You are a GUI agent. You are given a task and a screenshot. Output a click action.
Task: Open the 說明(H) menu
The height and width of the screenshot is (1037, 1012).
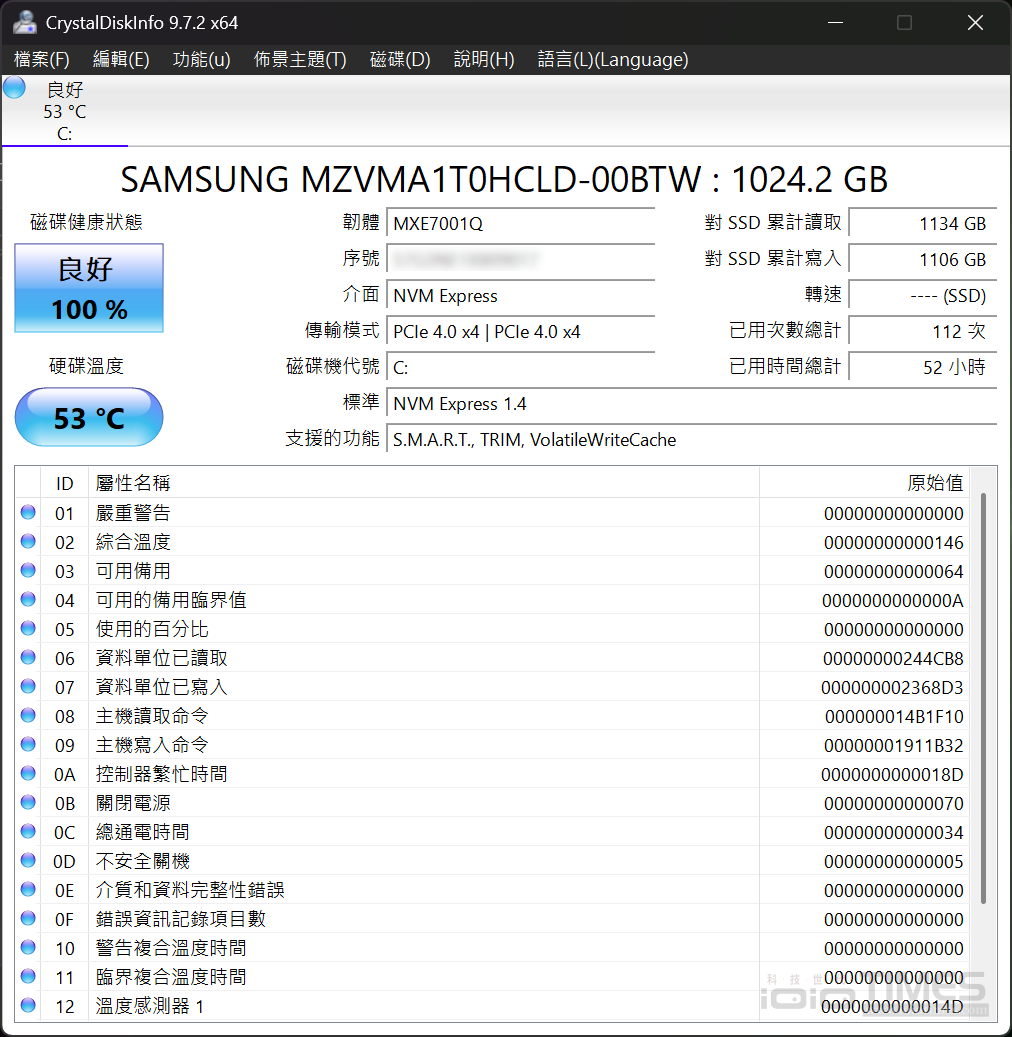click(x=484, y=60)
